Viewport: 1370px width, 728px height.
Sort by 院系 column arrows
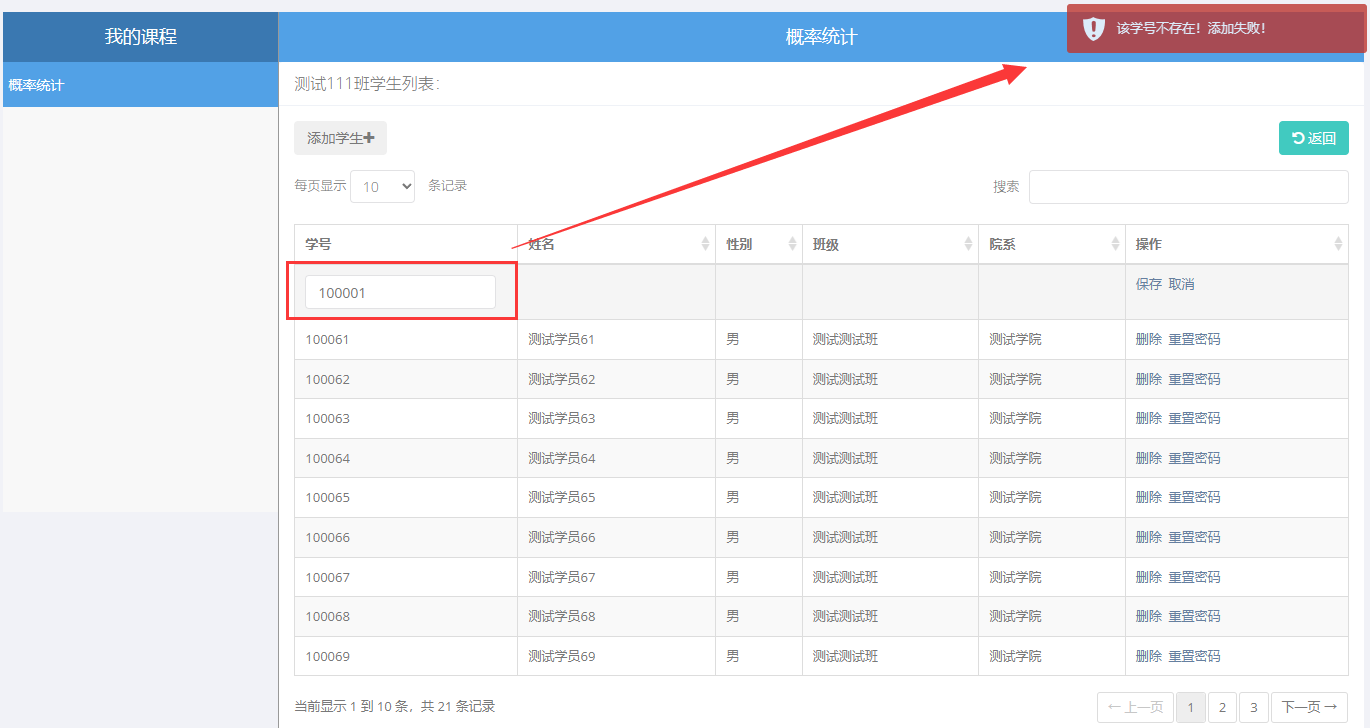[x=1116, y=244]
